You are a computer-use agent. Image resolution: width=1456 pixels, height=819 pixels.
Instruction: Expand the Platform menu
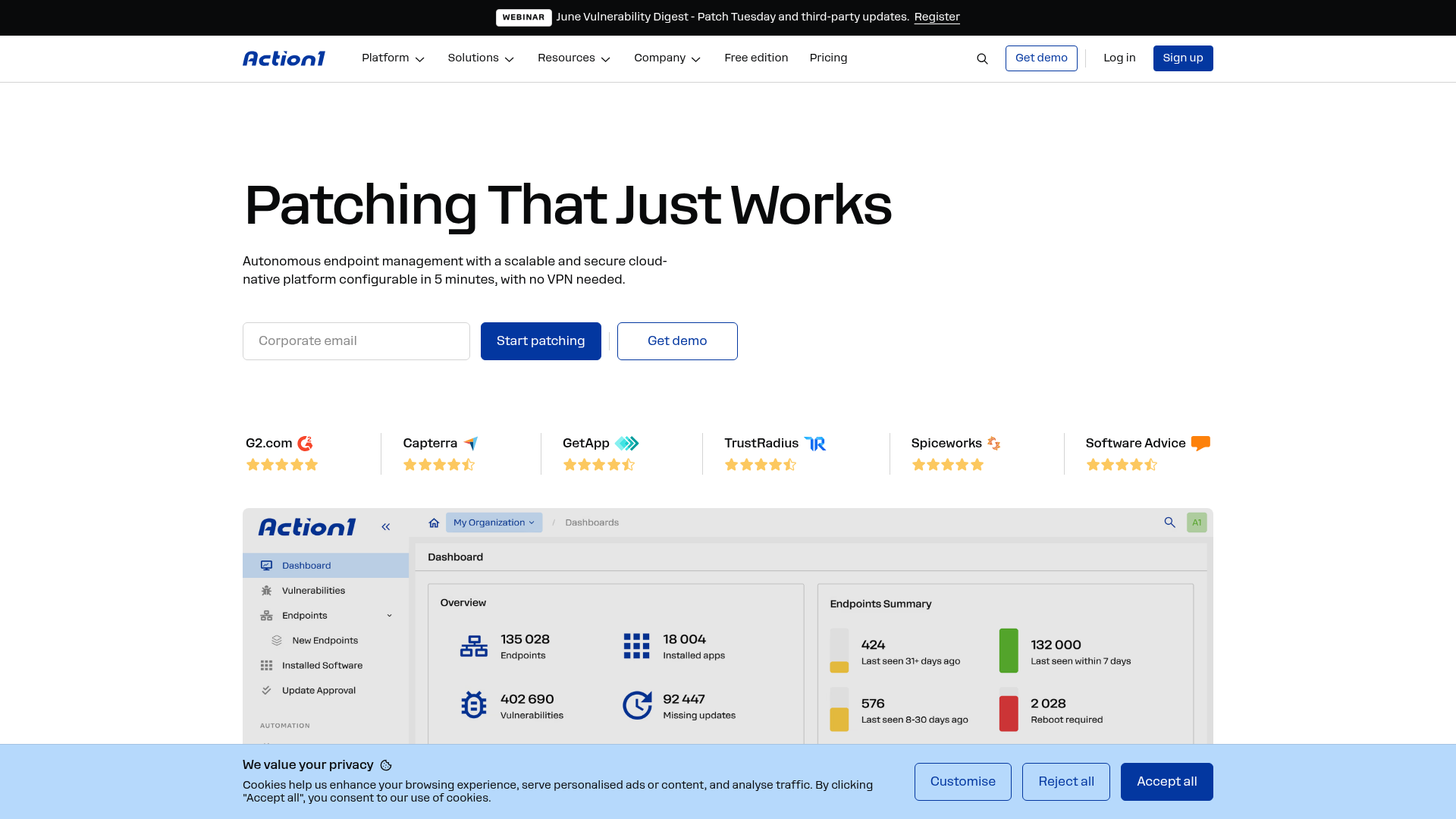(393, 58)
